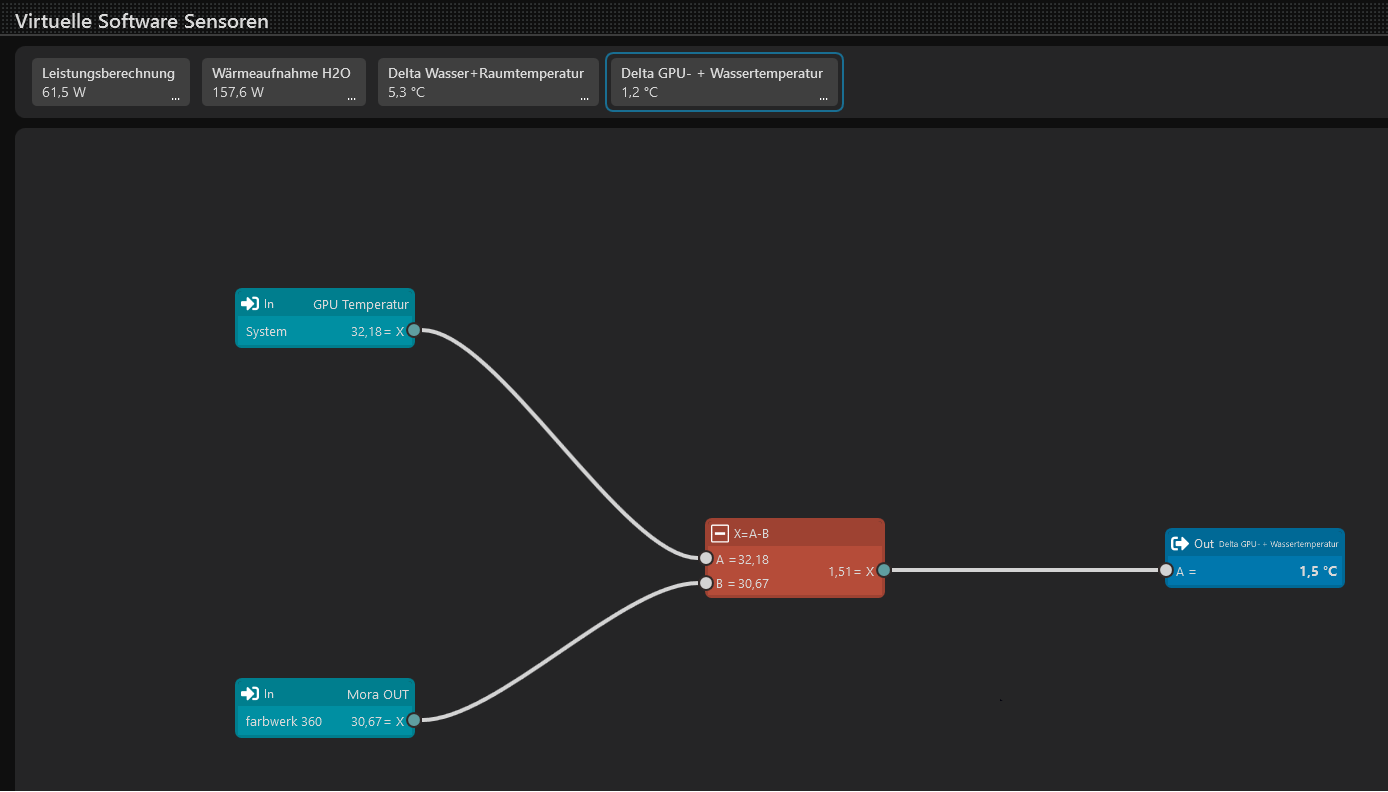Select the Delta GPU- + Wassertemperatur sensor
Screen dimensions: 1388x792
point(725,82)
